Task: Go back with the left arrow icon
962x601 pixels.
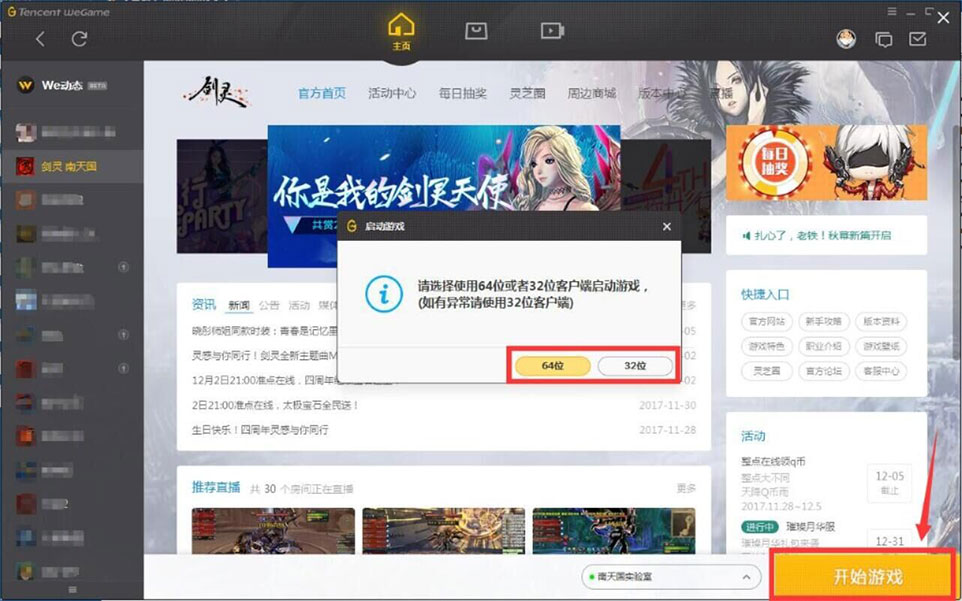Action: point(40,39)
